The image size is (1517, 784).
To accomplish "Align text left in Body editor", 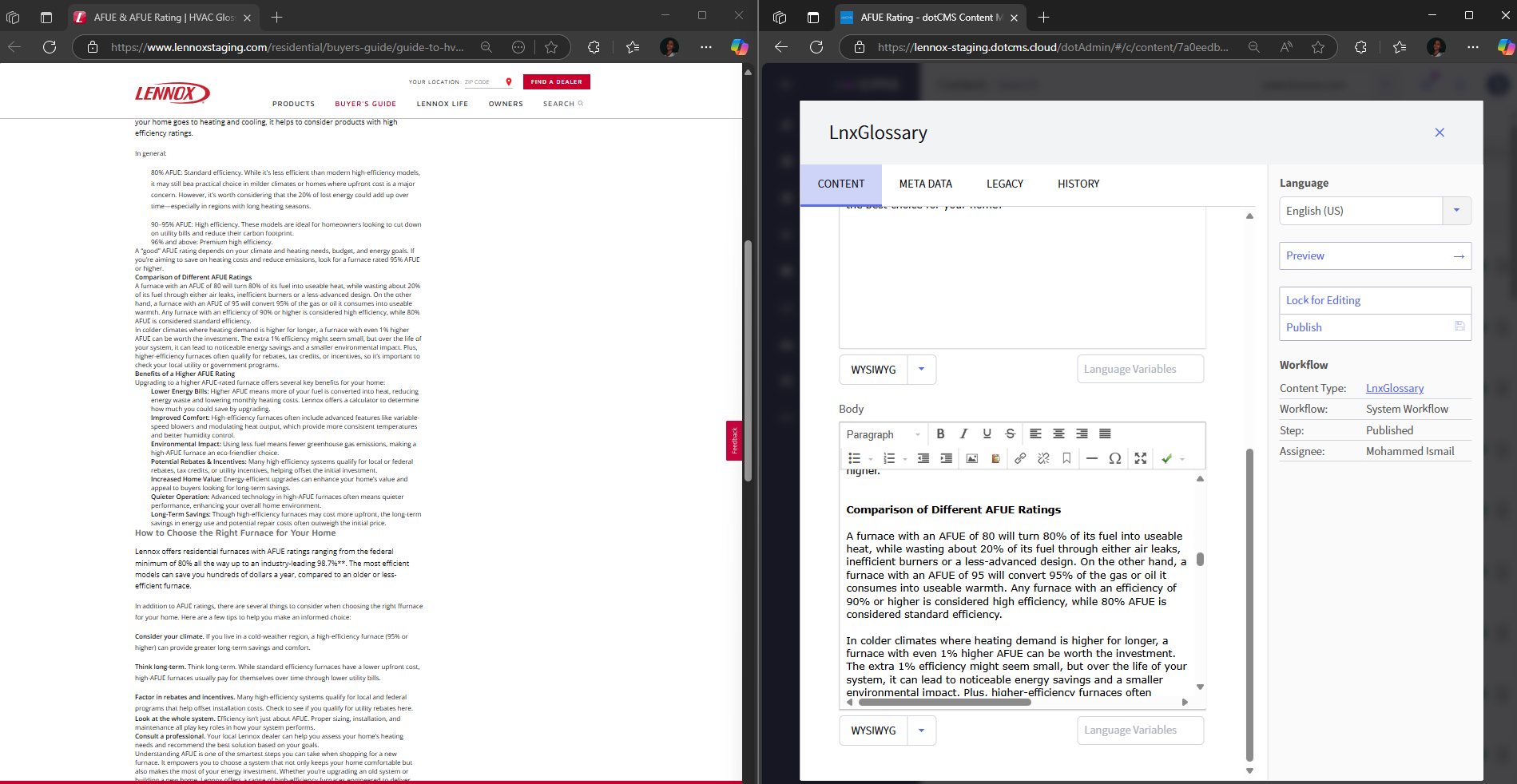I will [1035, 434].
